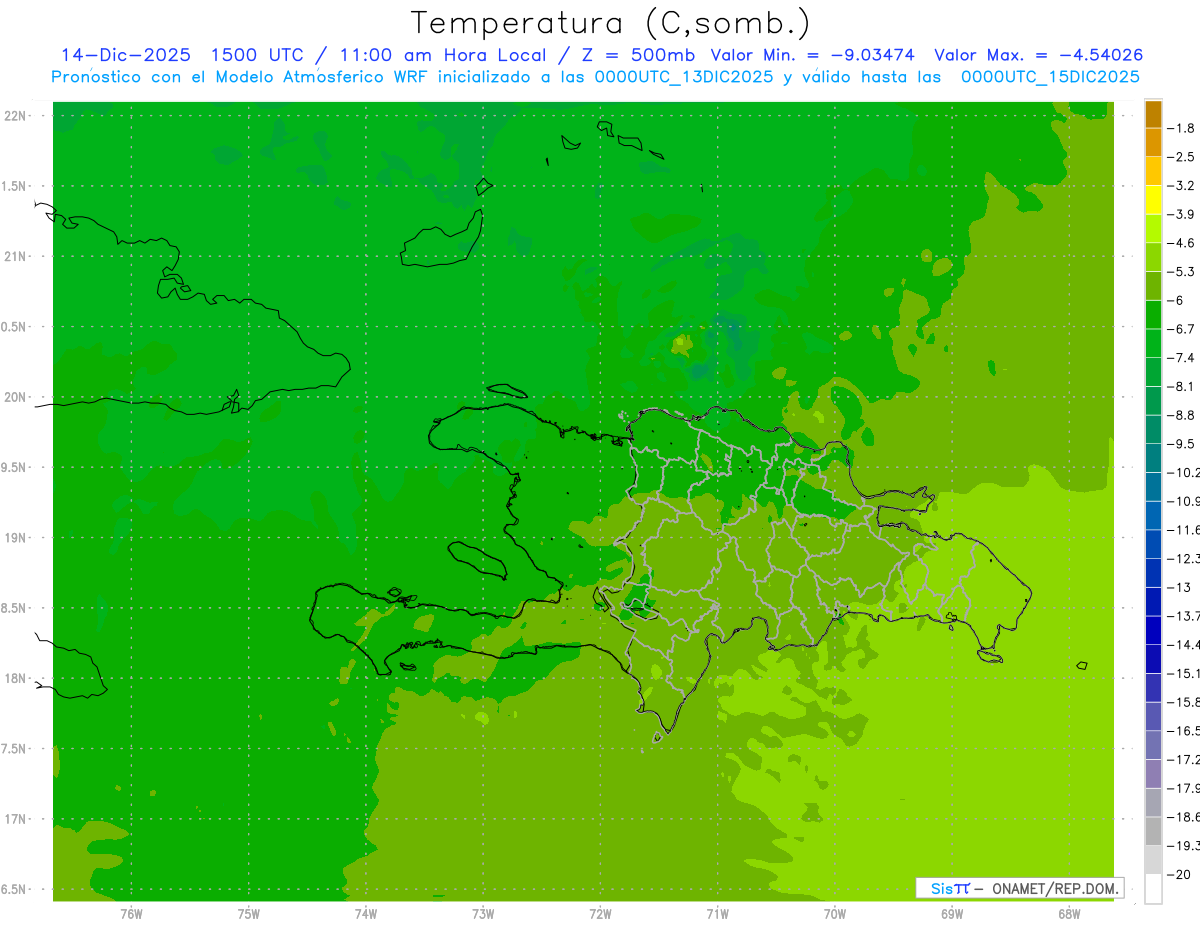Click the '74W' longitude label
Viewport: 1200px width, 927px height.
(365, 914)
